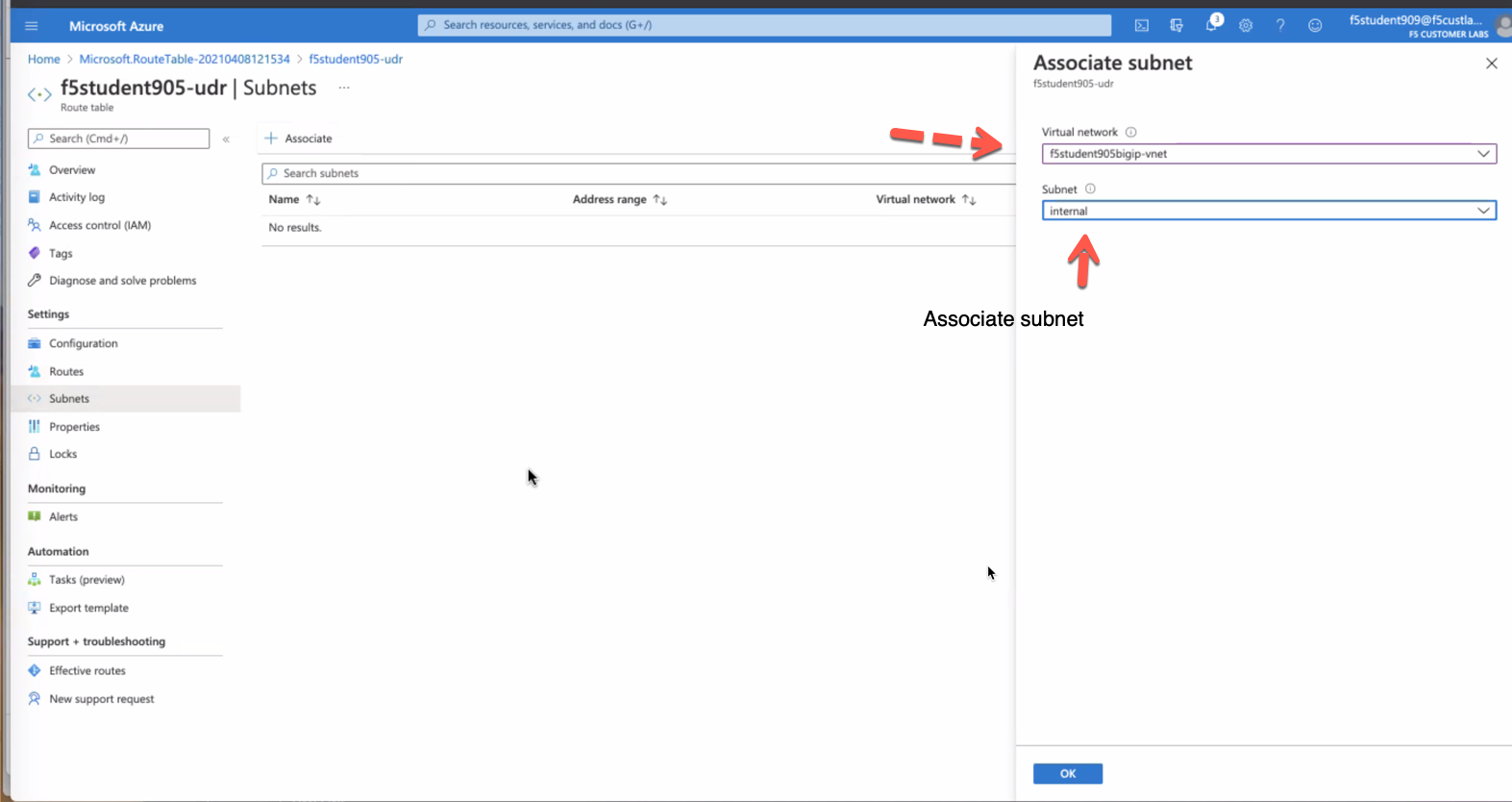Click the Subnet info icon
The height and width of the screenshot is (802, 1512).
tap(1090, 189)
